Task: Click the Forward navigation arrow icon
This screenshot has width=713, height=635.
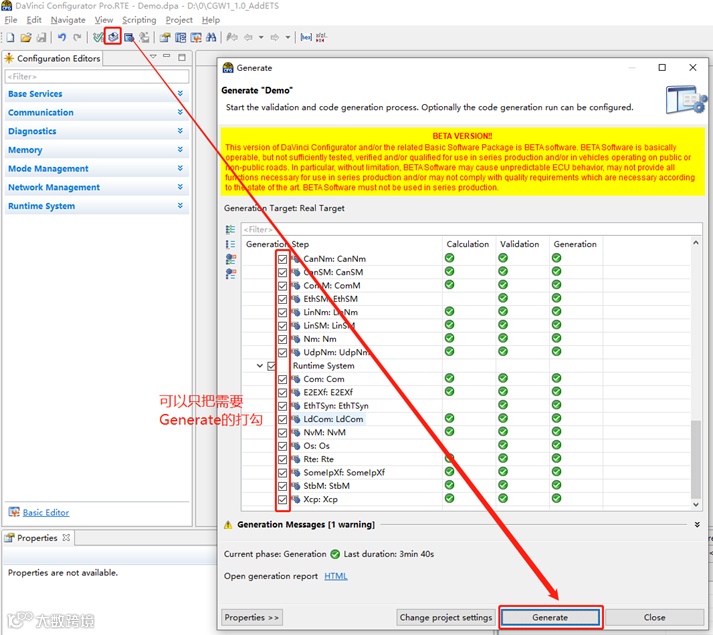Action: pos(275,37)
